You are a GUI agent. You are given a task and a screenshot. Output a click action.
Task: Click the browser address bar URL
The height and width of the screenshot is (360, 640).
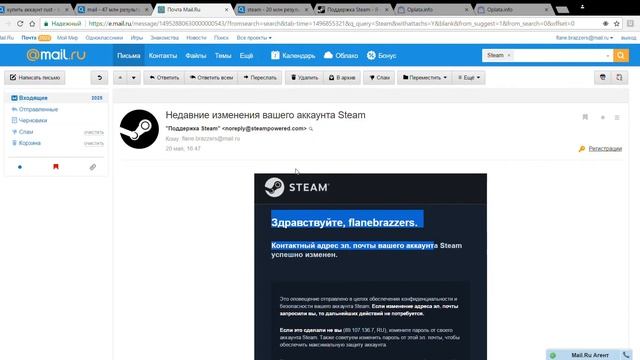coord(331,24)
